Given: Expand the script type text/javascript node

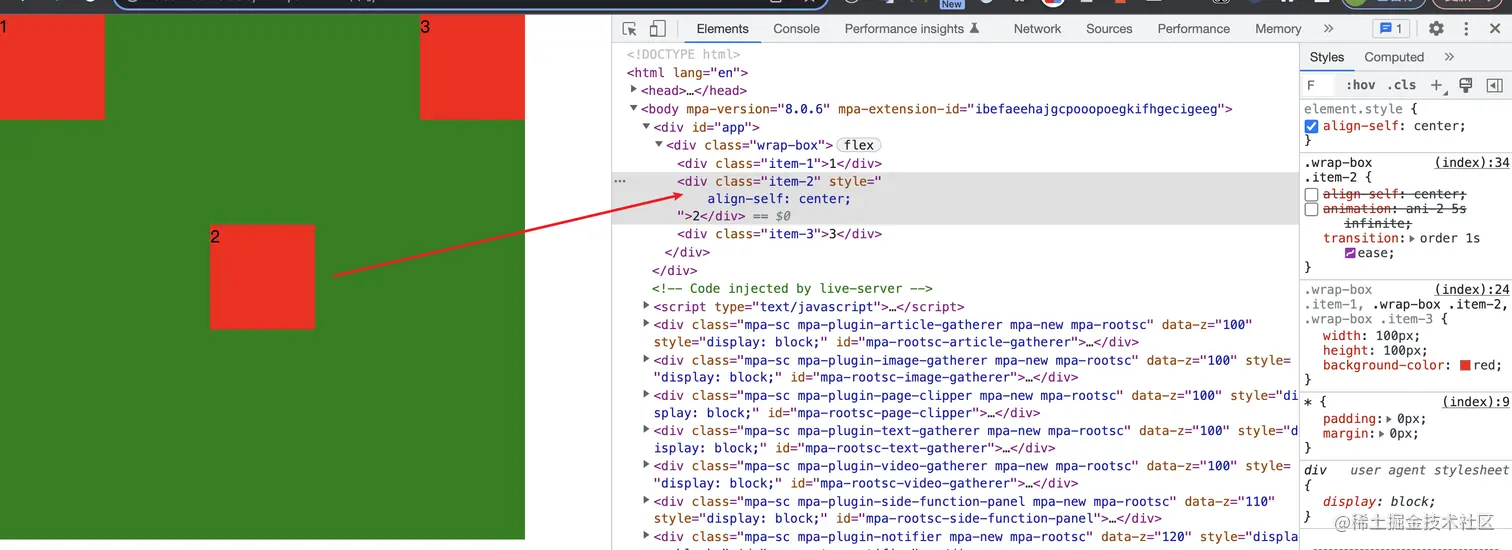Looking at the screenshot, I should 646,306.
